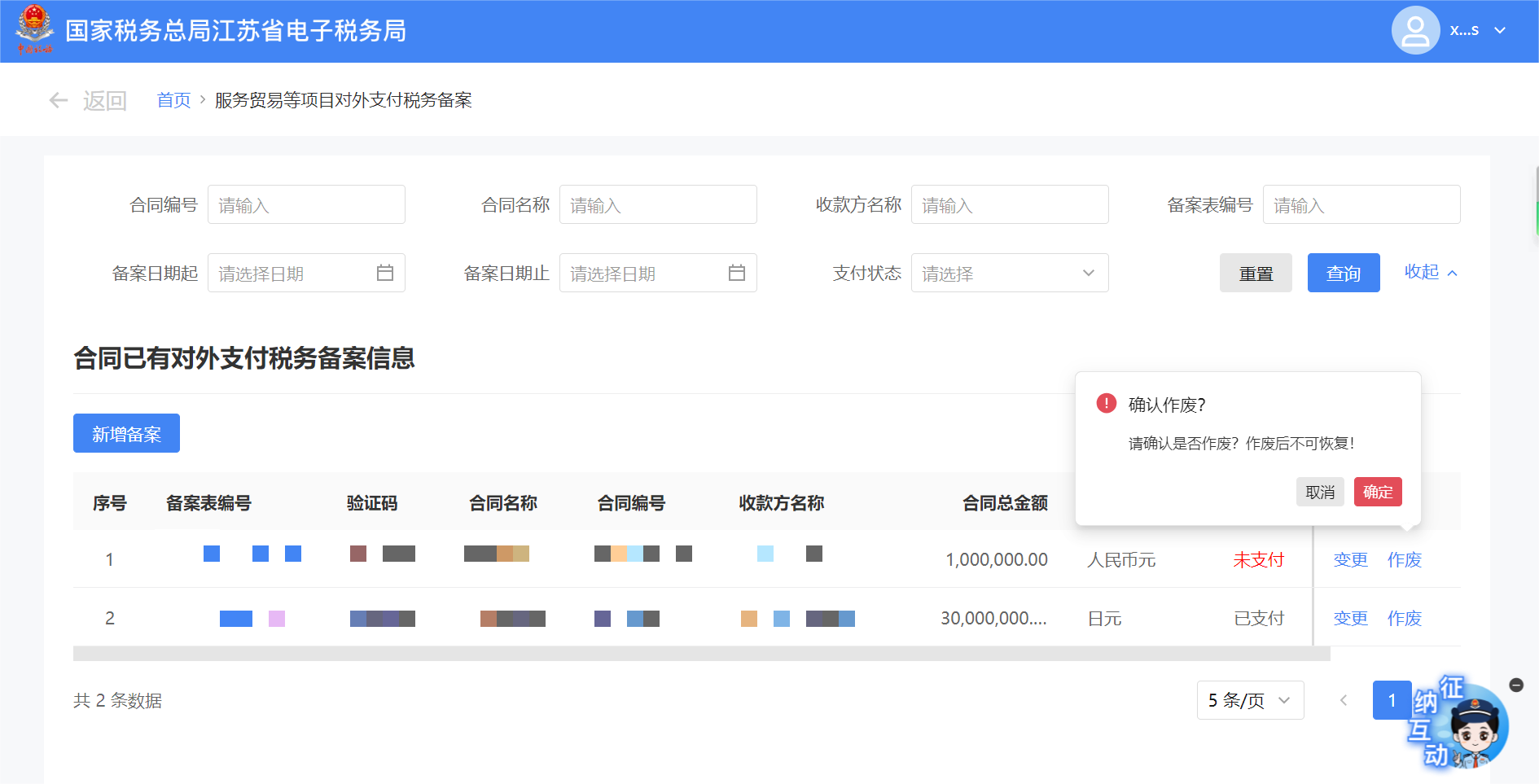Click the user avatar icon
The width and height of the screenshot is (1539, 784).
(x=1415, y=30)
